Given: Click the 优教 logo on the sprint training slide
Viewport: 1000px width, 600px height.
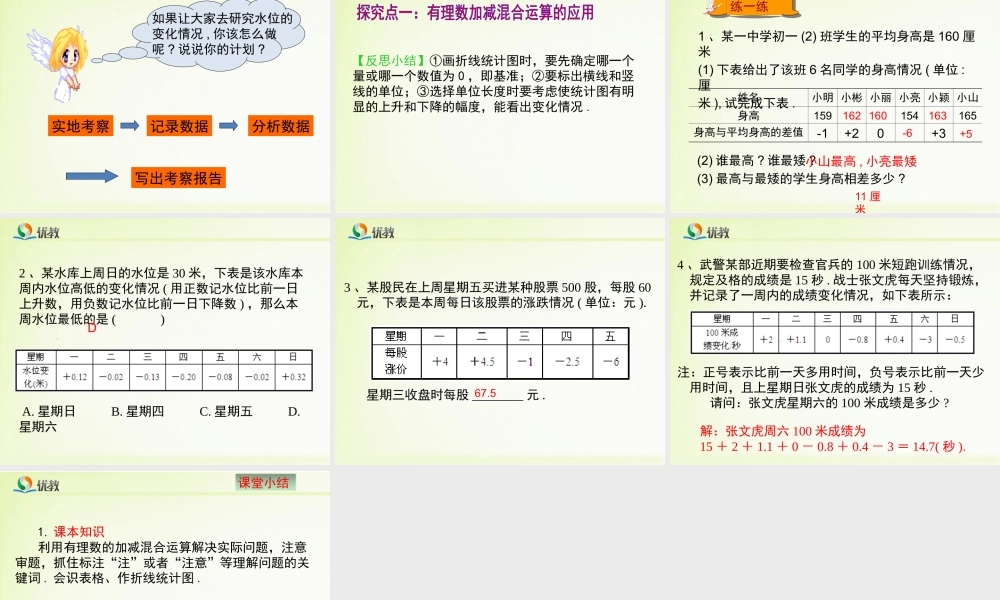Looking at the screenshot, I should [x=696, y=230].
